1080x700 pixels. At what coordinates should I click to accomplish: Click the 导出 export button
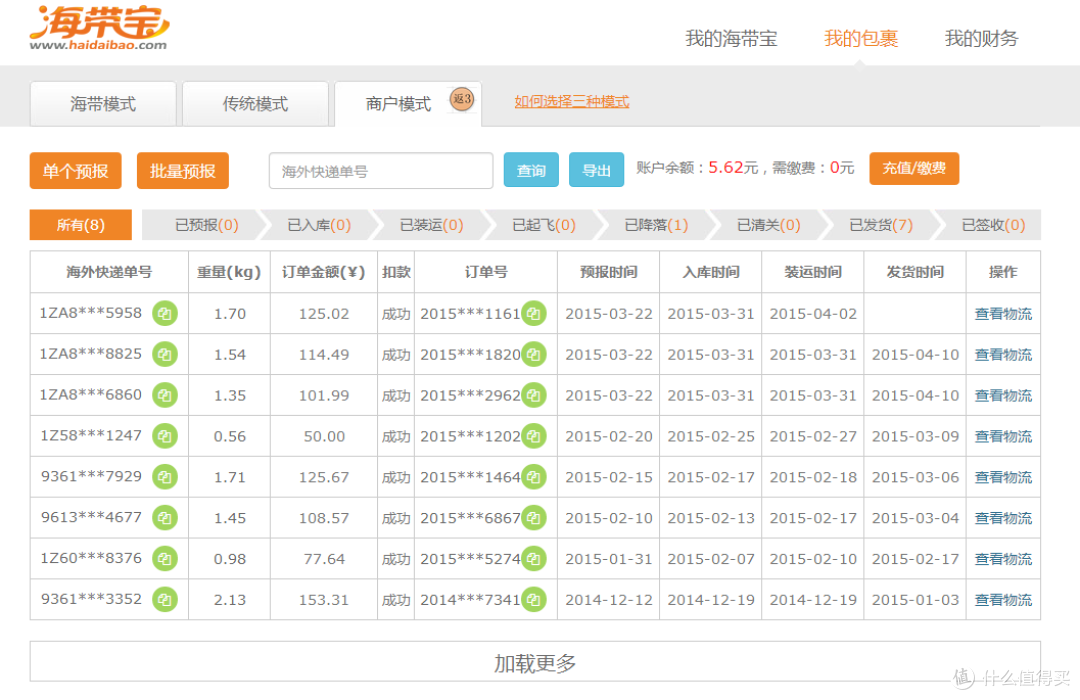tap(596, 170)
